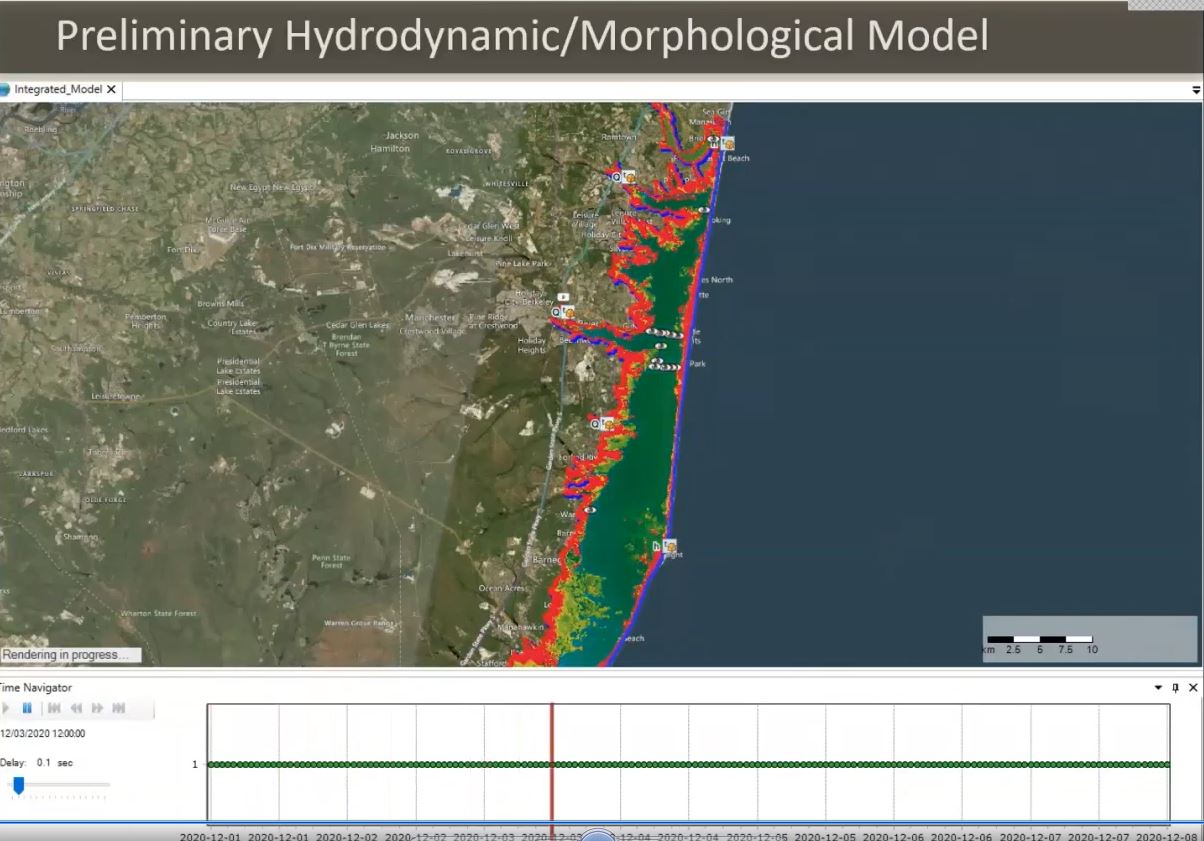Close the Time Navigator panel

click(1193, 688)
